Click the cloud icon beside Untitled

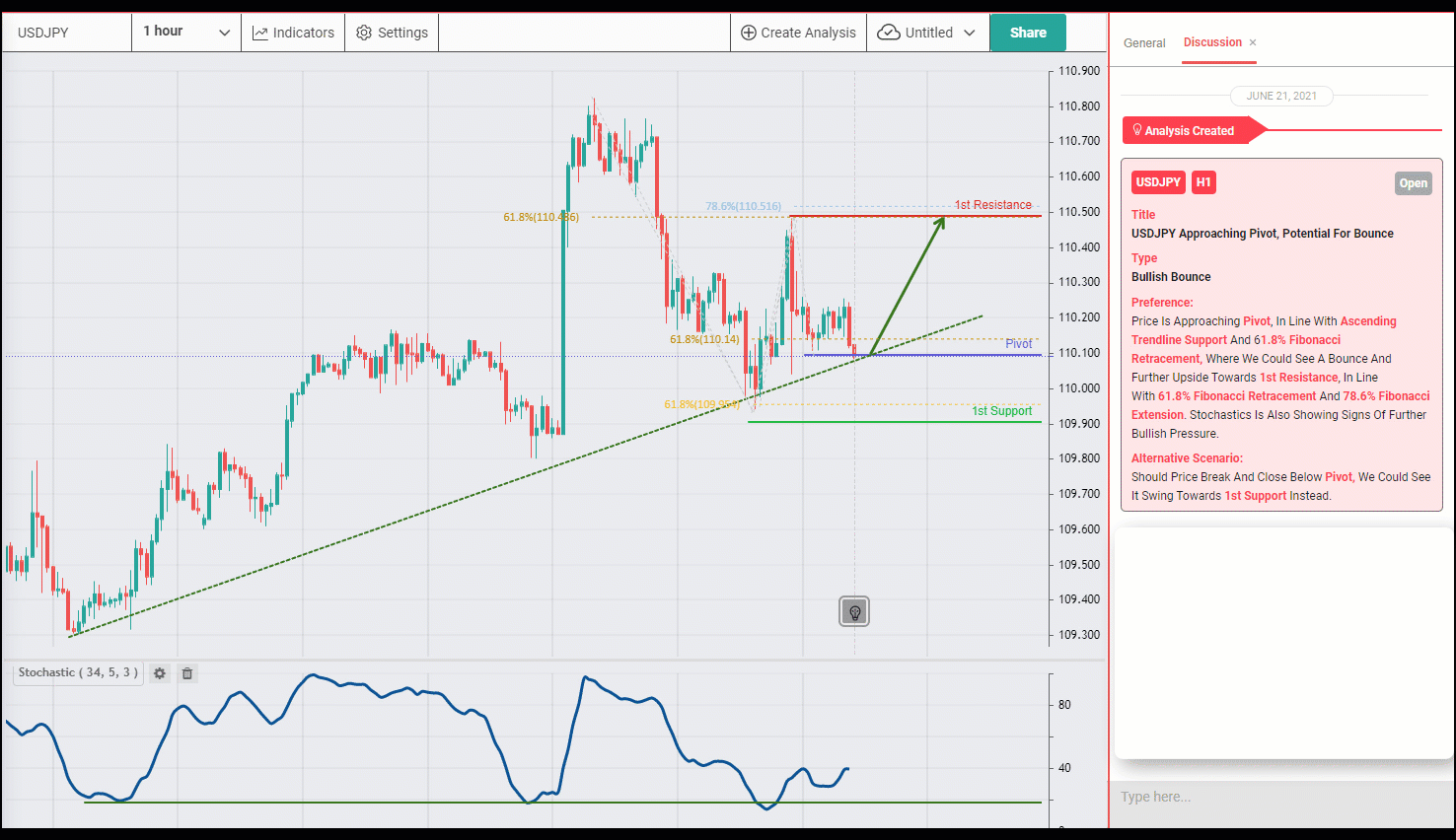click(x=888, y=33)
